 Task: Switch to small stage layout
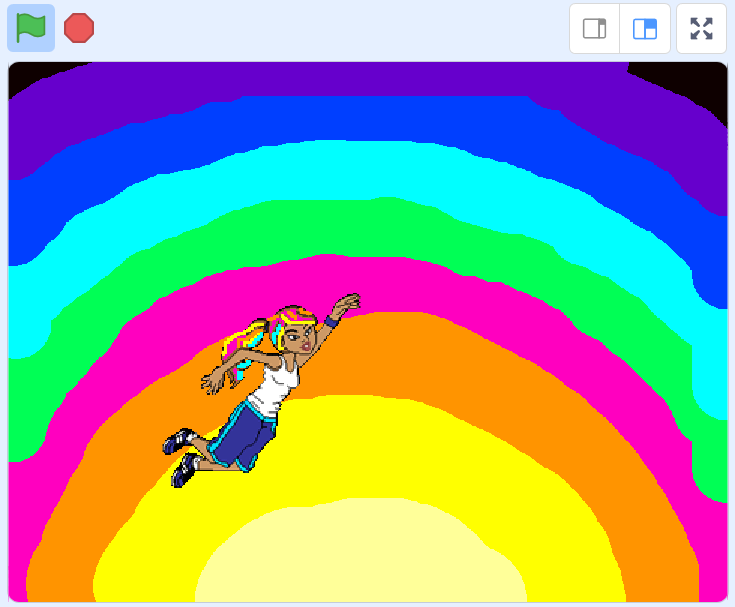pos(594,29)
